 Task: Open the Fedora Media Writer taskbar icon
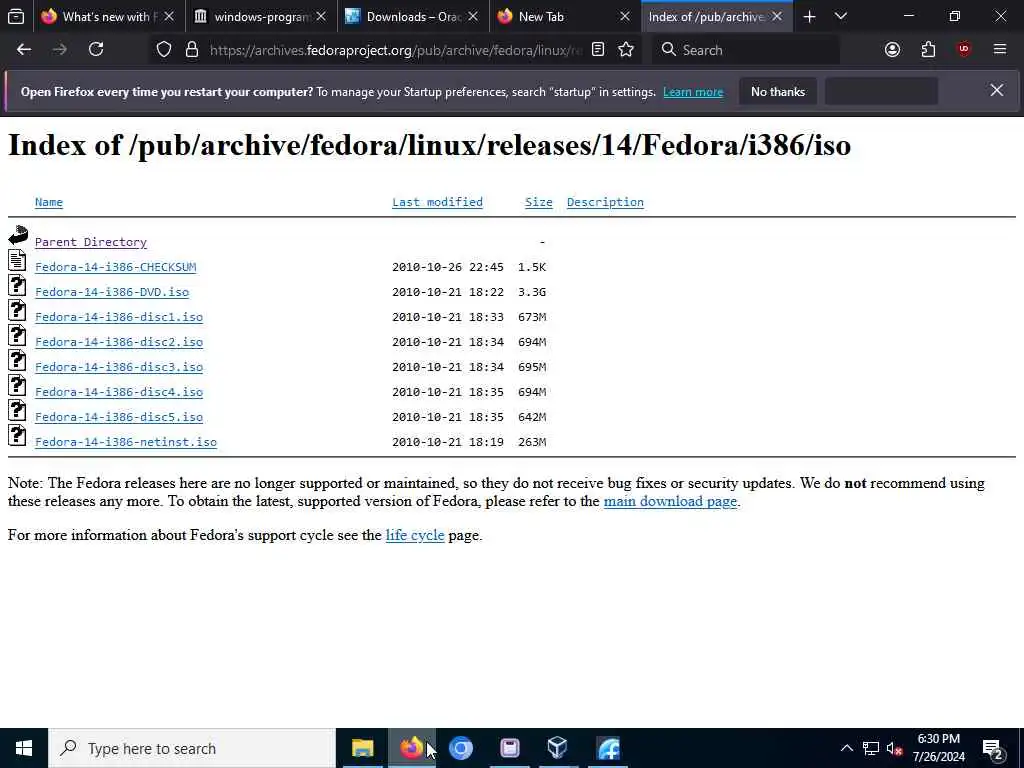coord(607,748)
